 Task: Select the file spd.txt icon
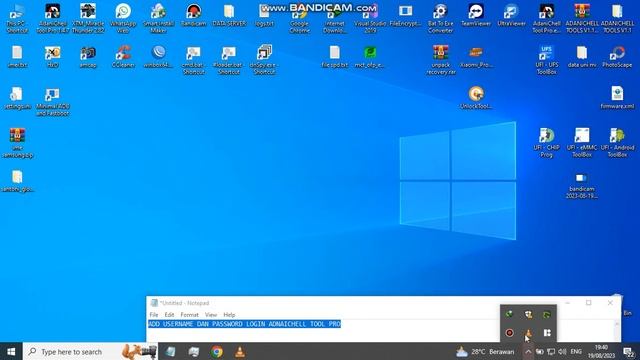pos(335,56)
